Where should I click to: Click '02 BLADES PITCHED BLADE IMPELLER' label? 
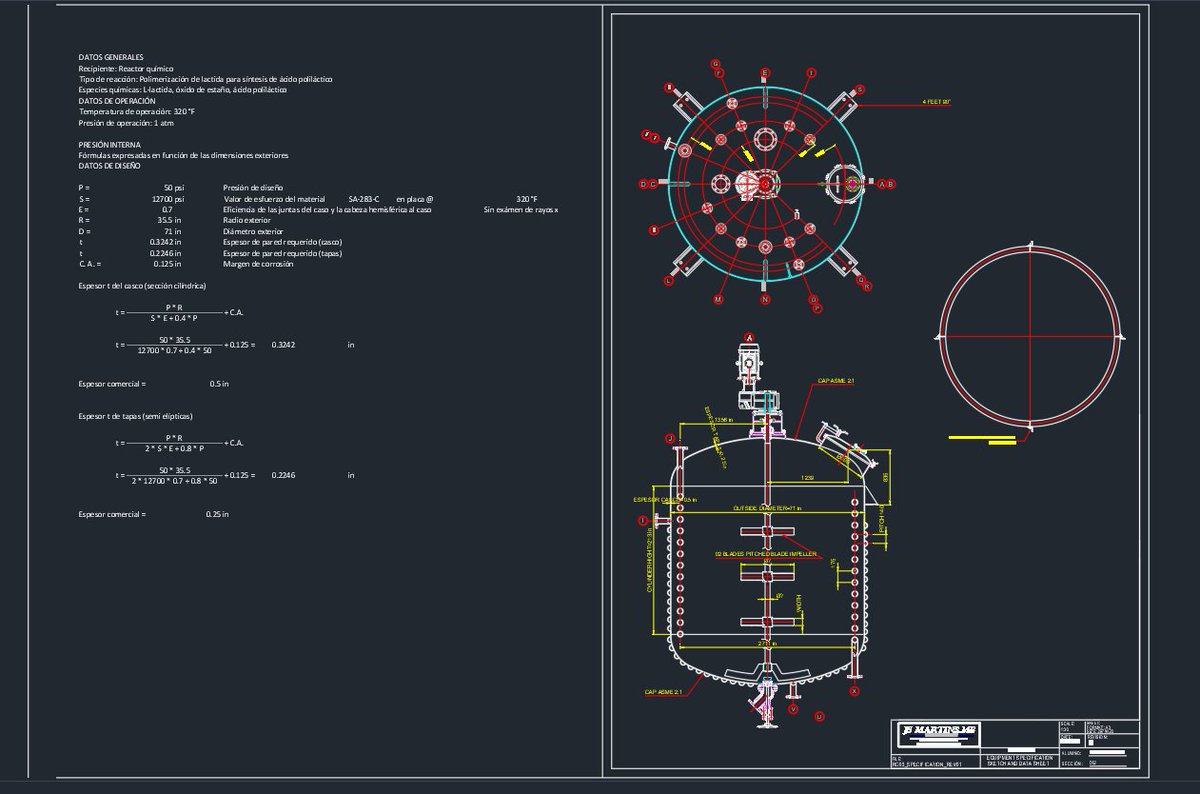click(766, 553)
